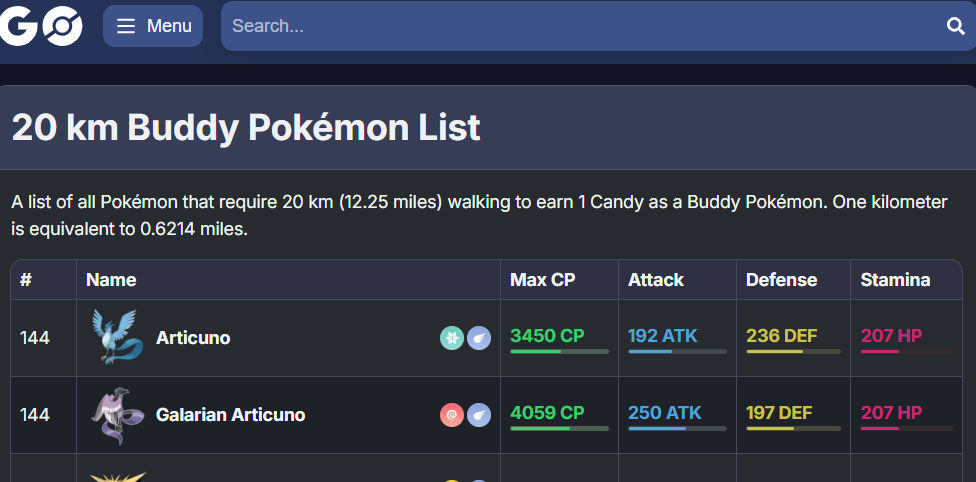Click Galarian Articuno's number 144 cell
This screenshot has height=482, width=976.
click(44, 415)
